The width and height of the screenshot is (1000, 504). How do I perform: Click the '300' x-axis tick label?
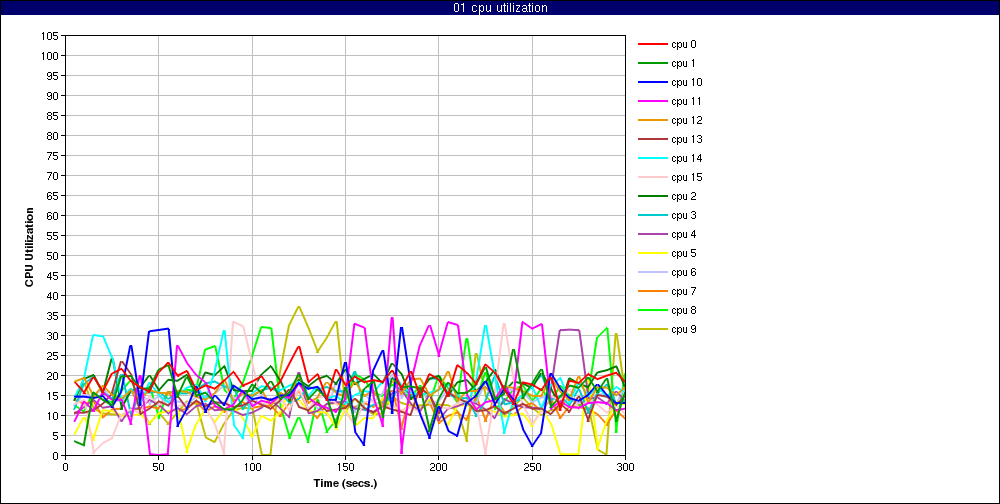click(x=625, y=466)
